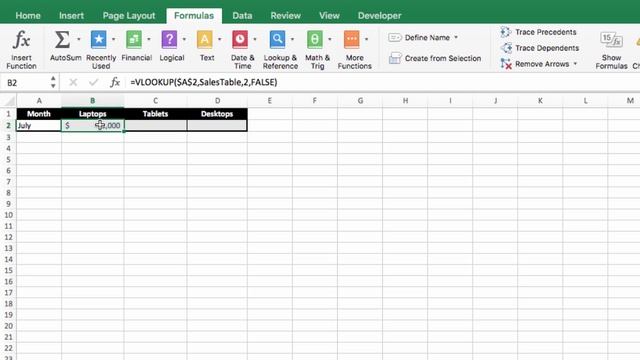Expand the Logical dropdown arrow
640x360 pixels.
pos(184,39)
